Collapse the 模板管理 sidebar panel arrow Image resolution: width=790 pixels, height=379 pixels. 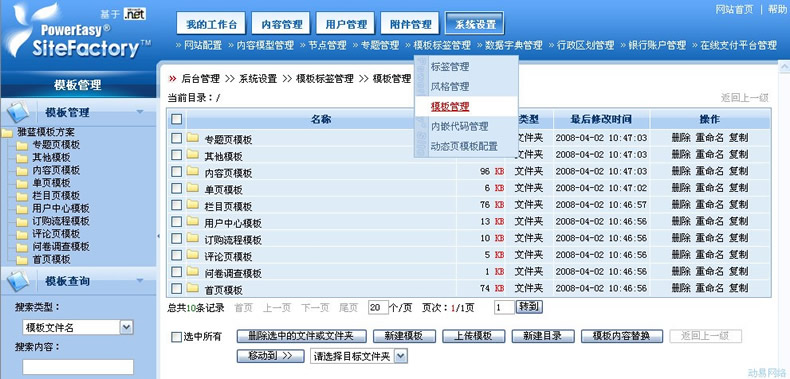pos(140,112)
